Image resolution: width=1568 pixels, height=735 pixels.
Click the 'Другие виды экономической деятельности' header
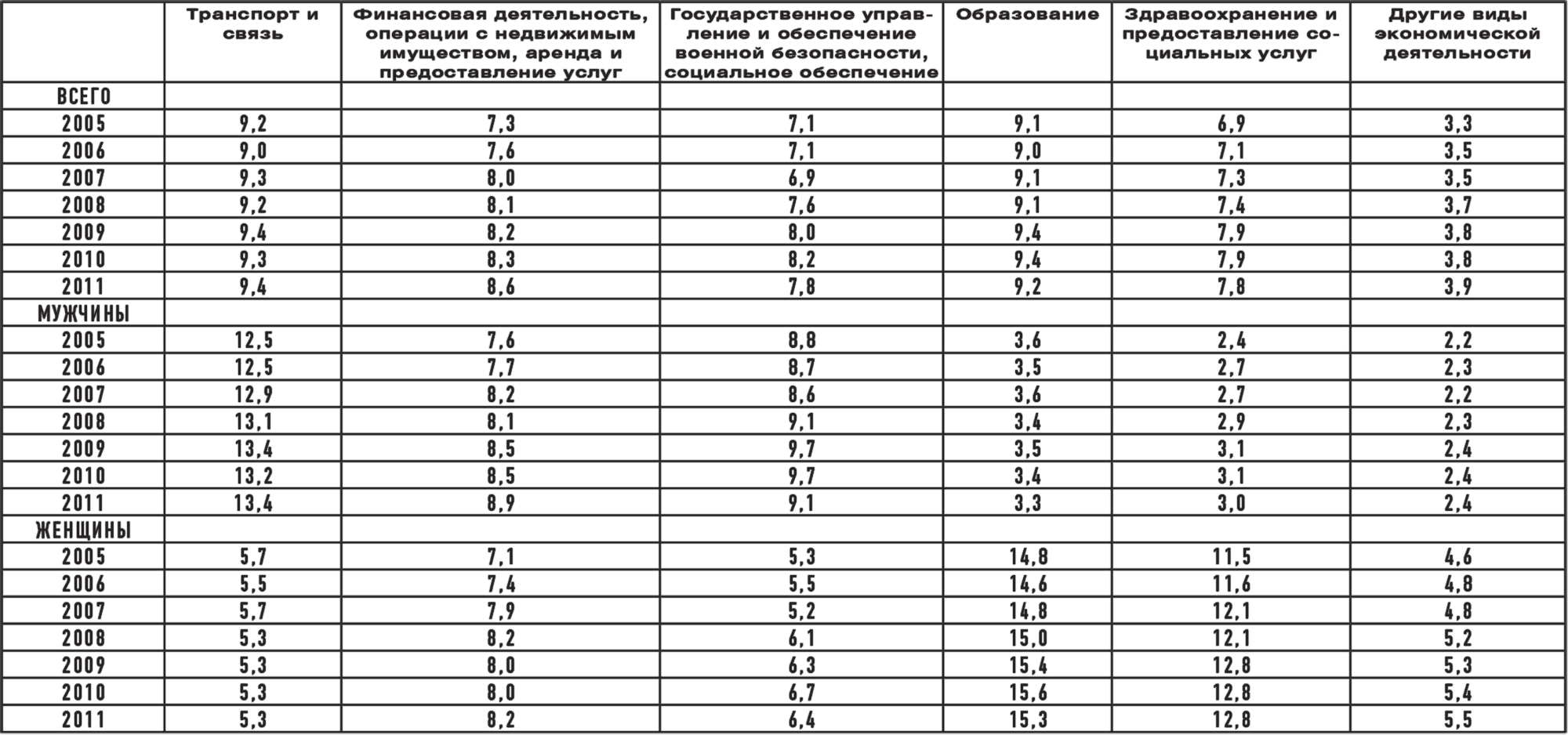tap(1457, 34)
